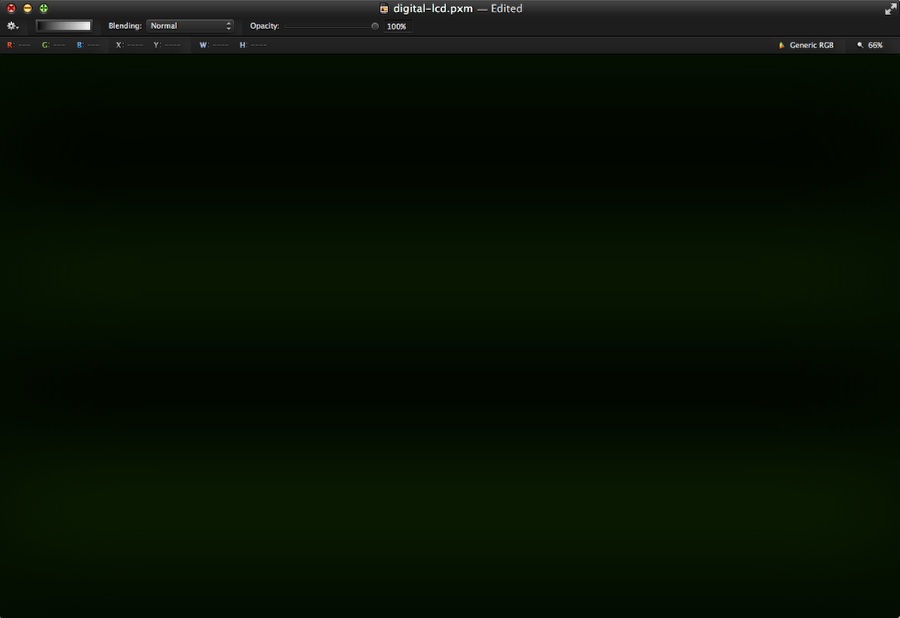900x618 pixels.
Task: Close the digital-lcd.pxm window
Action: tap(11, 9)
